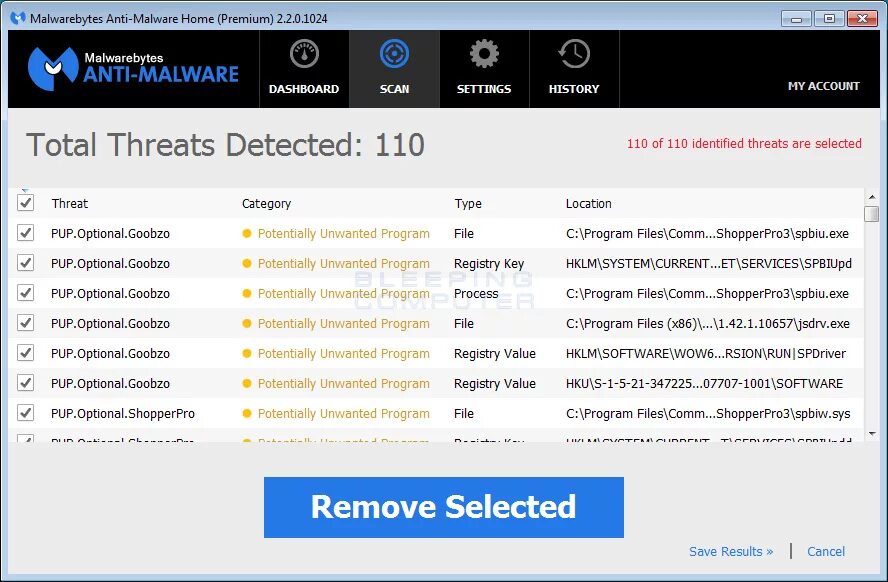Click the History clock icon
This screenshot has width=888, height=582.
(574, 54)
